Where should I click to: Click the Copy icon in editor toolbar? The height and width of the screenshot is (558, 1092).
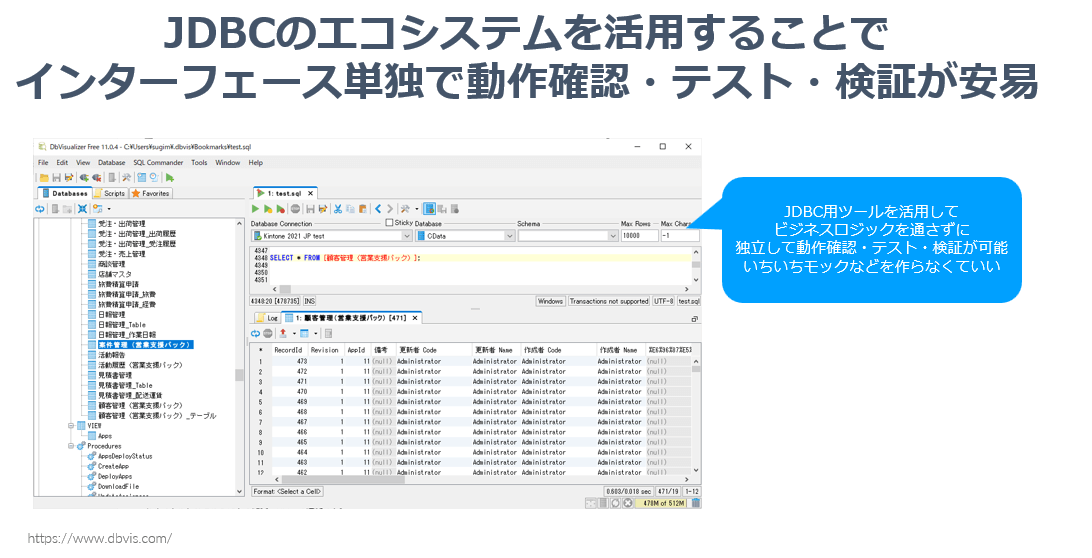pos(350,208)
